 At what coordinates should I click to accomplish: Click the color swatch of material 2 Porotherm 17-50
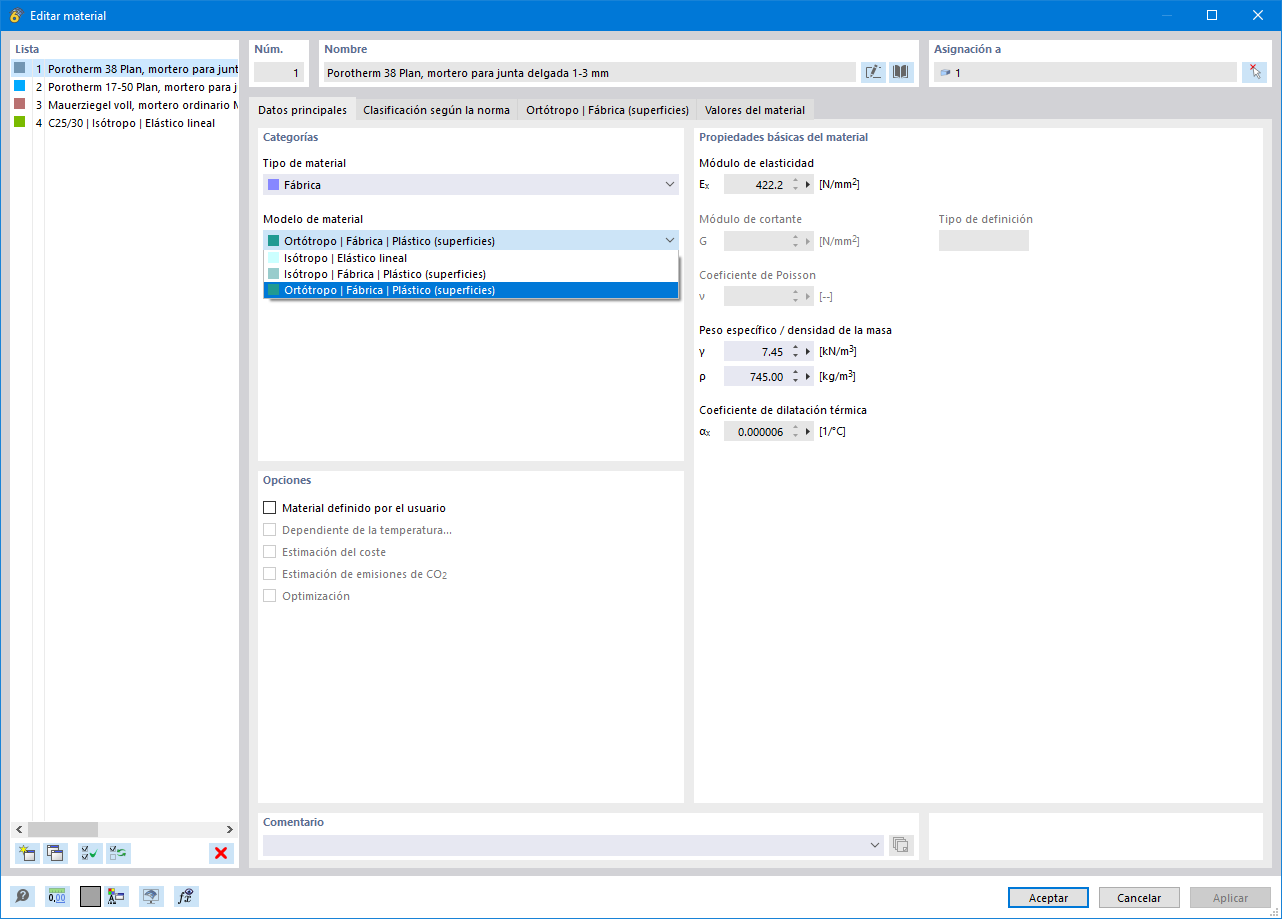point(20,86)
